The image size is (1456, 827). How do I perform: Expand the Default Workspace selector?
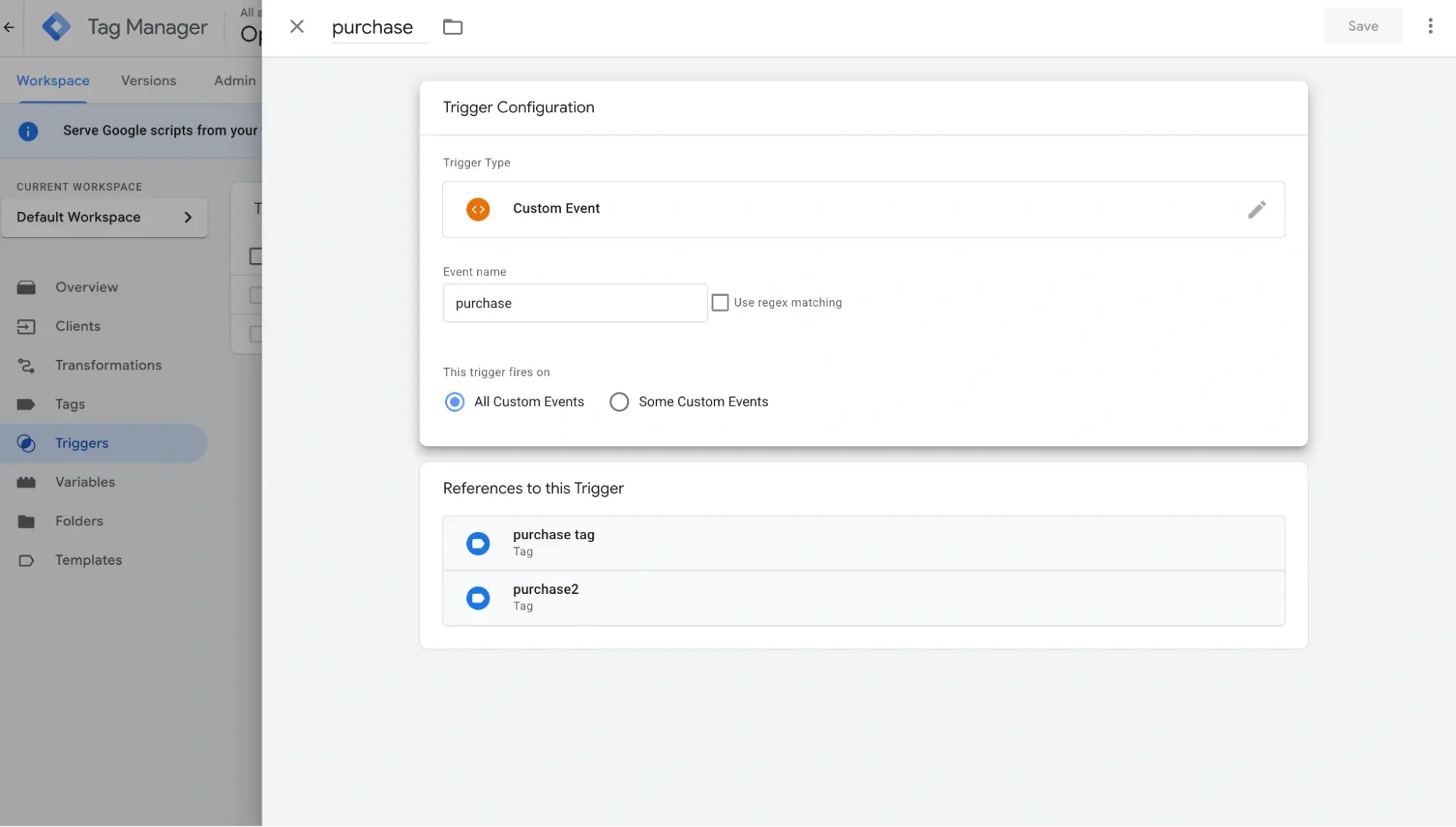tap(104, 217)
